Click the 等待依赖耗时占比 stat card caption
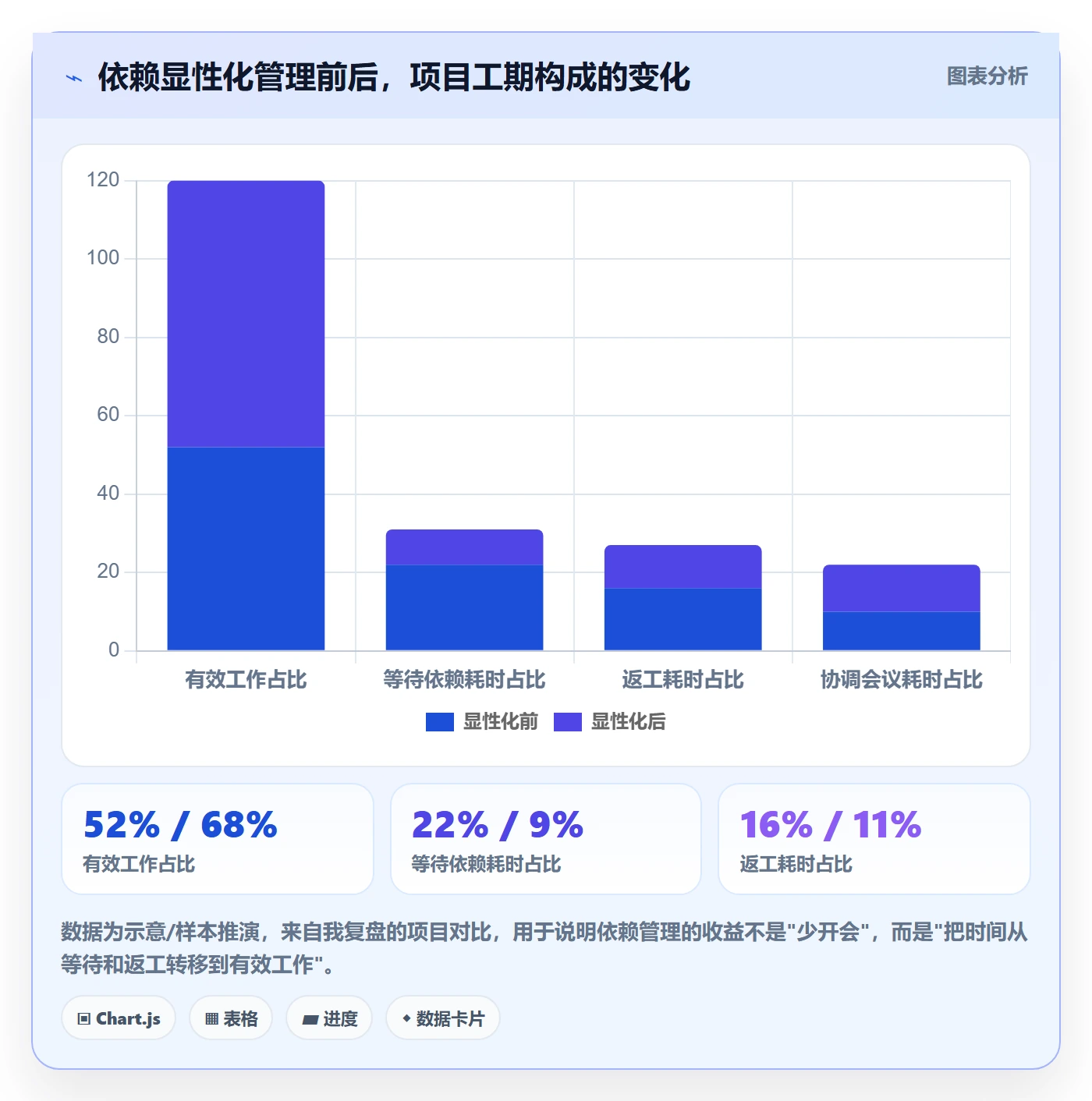The width and height of the screenshot is (1092, 1101). click(x=486, y=864)
